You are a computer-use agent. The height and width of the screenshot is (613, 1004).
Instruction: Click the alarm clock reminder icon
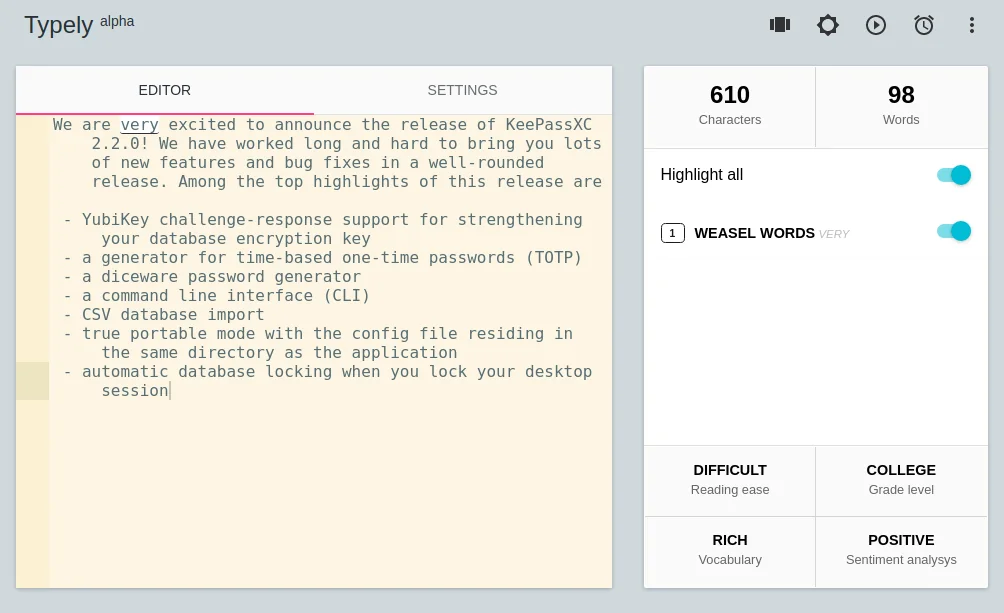(924, 25)
